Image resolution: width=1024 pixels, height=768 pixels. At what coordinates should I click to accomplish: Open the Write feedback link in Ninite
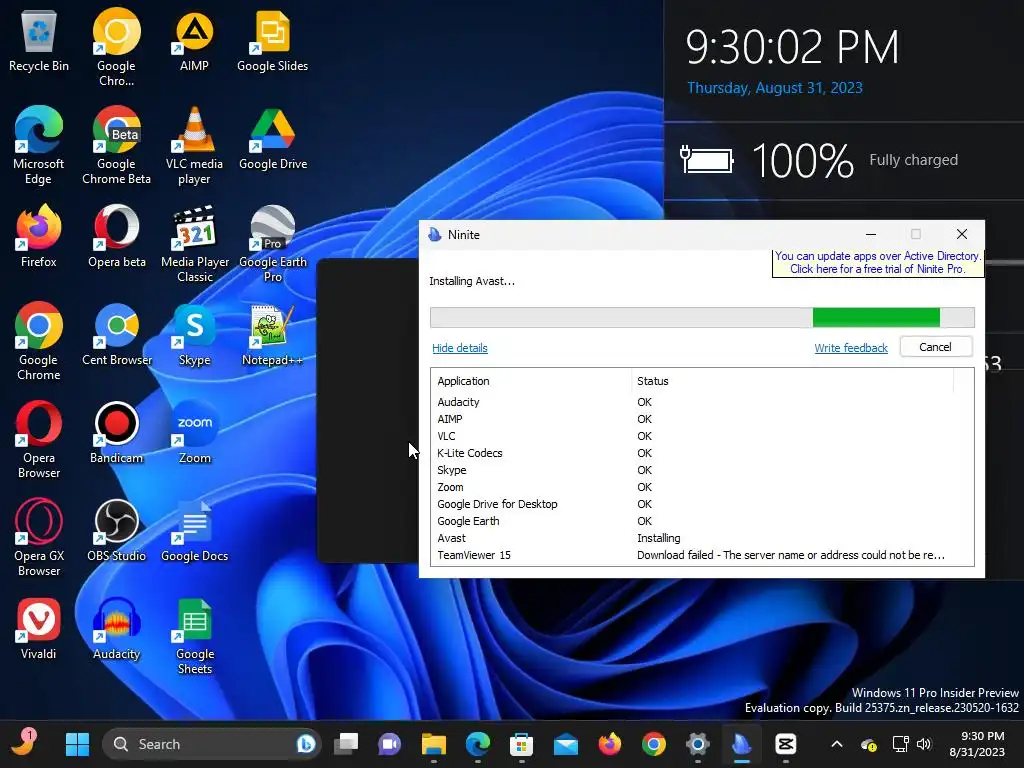(850, 348)
